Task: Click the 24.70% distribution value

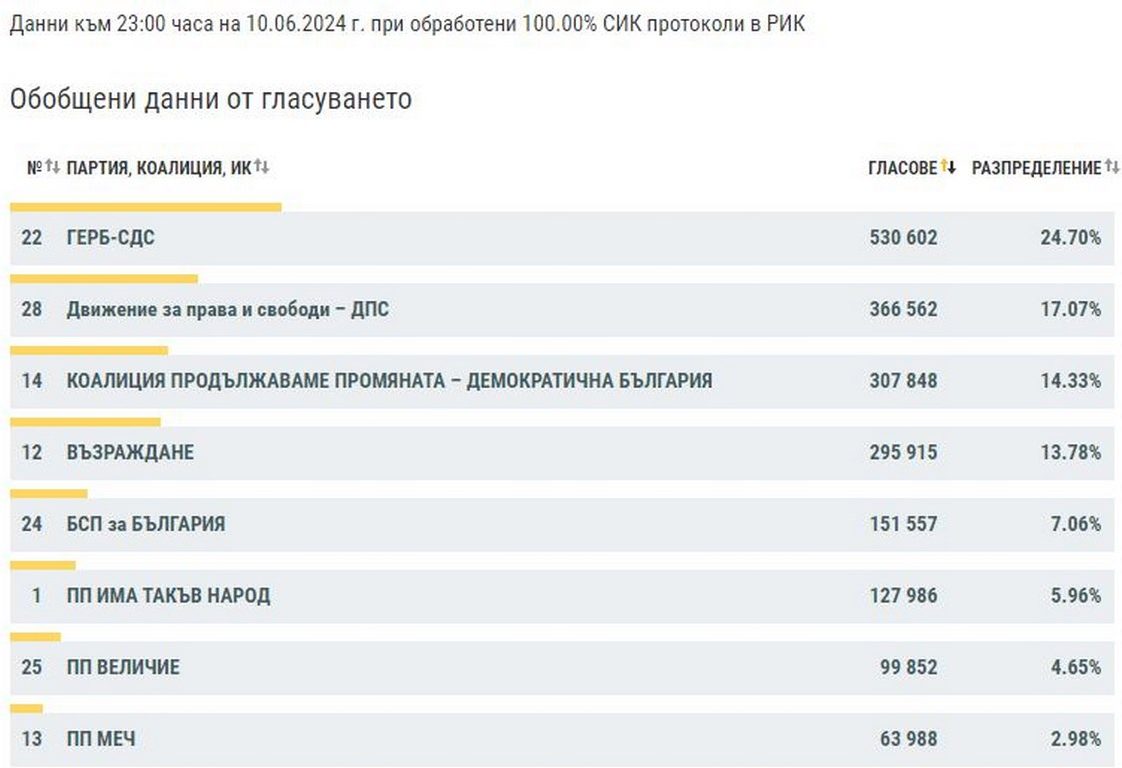Action: [1070, 238]
